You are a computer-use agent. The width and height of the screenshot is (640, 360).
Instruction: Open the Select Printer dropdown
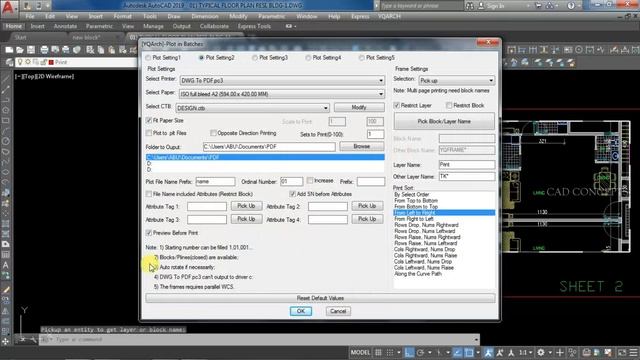pyautogui.click(x=282, y=80)
